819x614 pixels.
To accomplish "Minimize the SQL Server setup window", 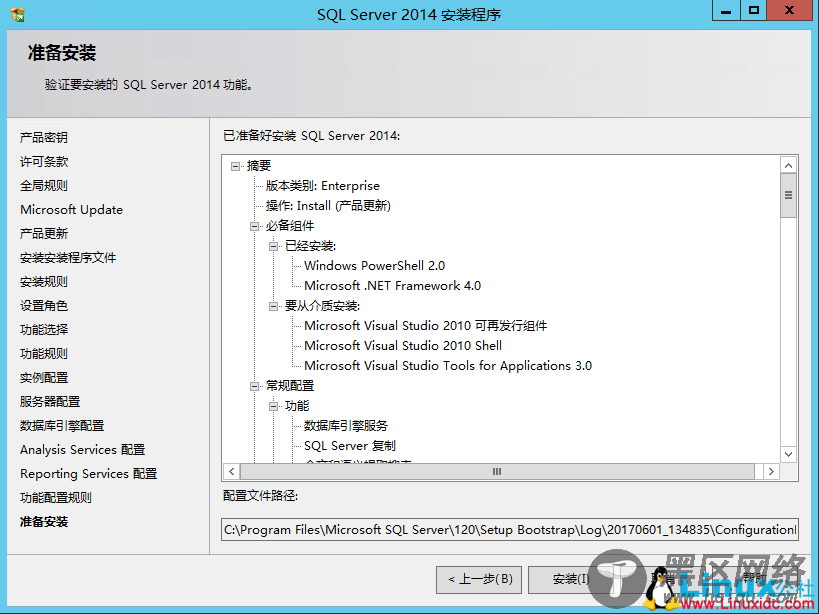I will pos(726,10).
